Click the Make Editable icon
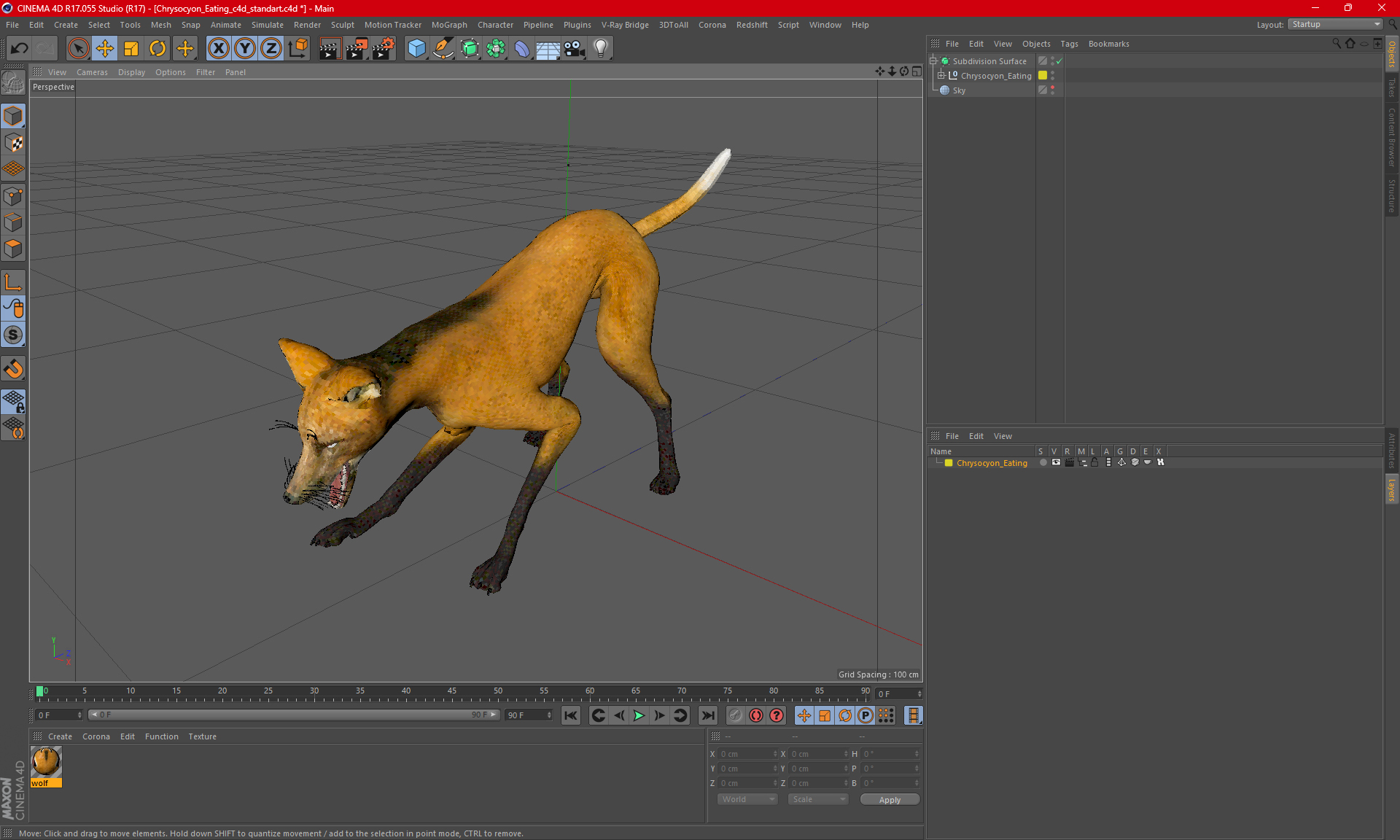The width and height of the screenshot is (1400, 840). point(13,82)
